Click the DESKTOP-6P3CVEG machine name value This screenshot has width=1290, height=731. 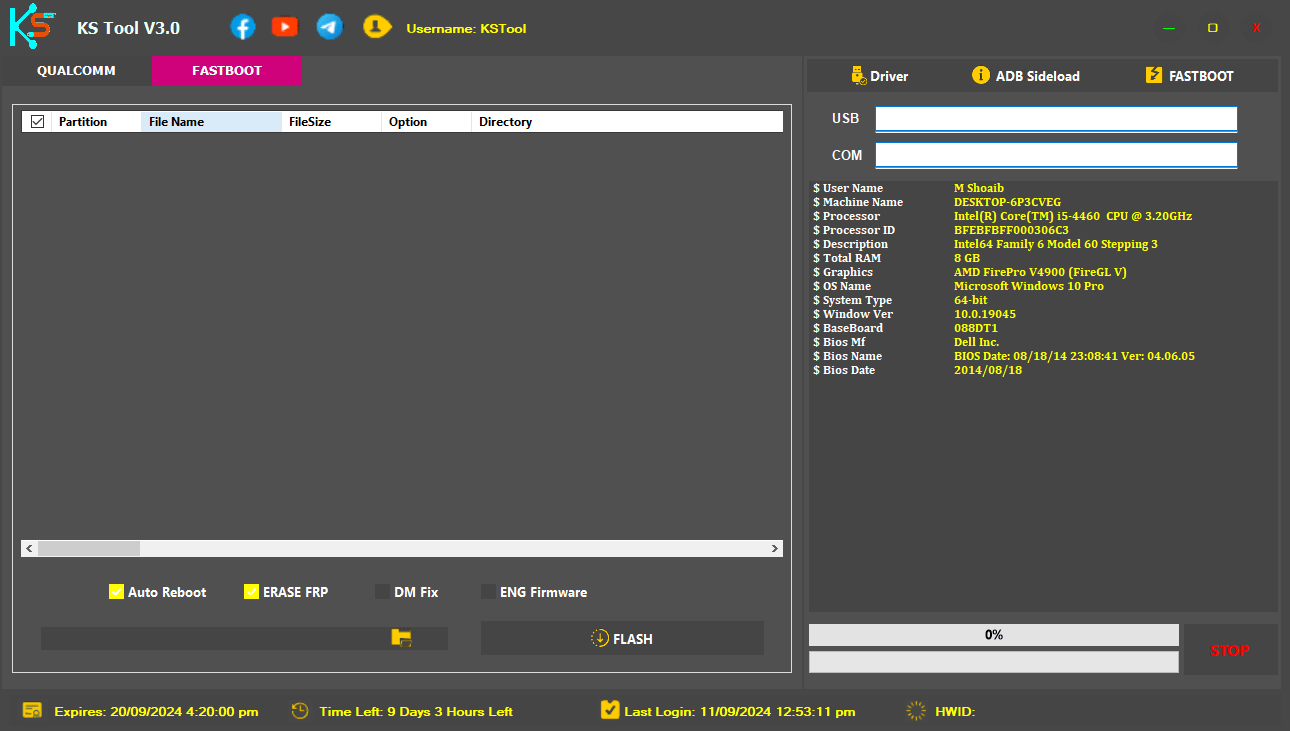pyautogui.click(x=1007, y=202)
